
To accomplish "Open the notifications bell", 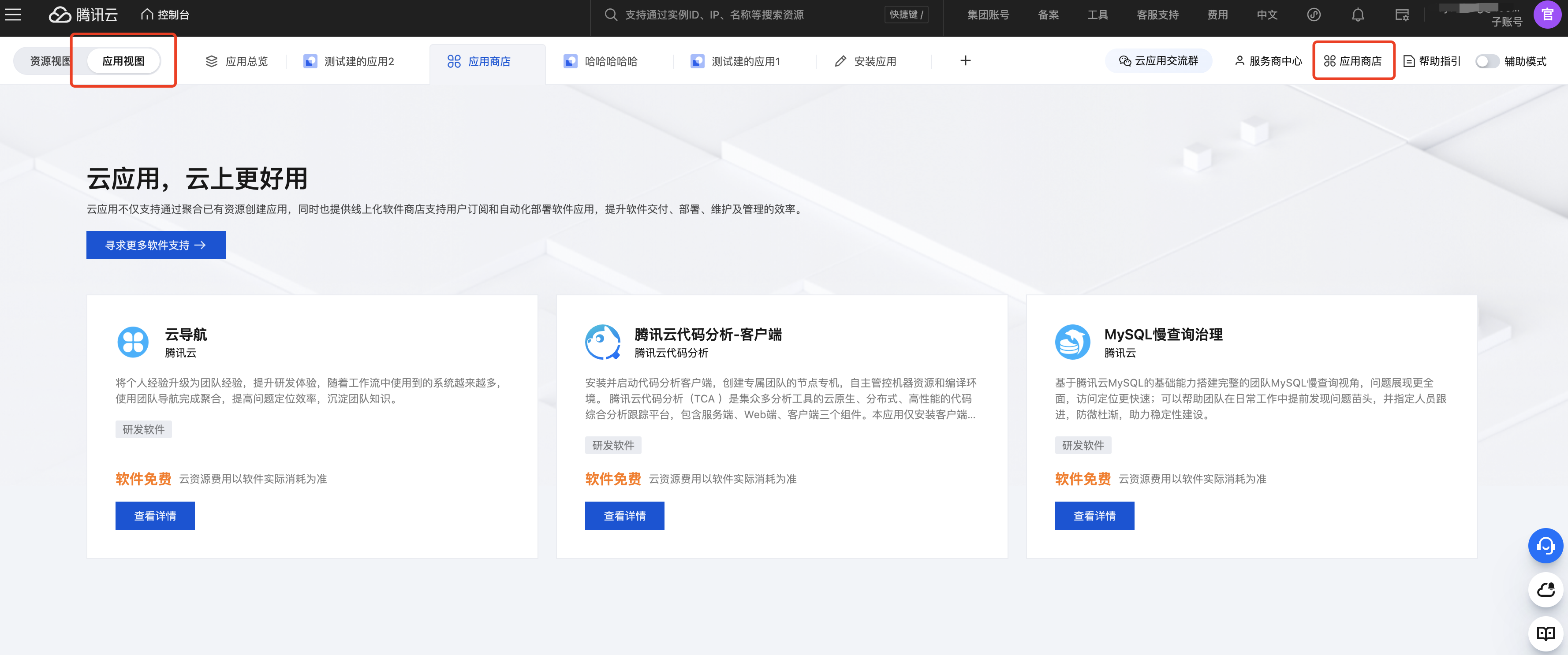I will 1357,15.
